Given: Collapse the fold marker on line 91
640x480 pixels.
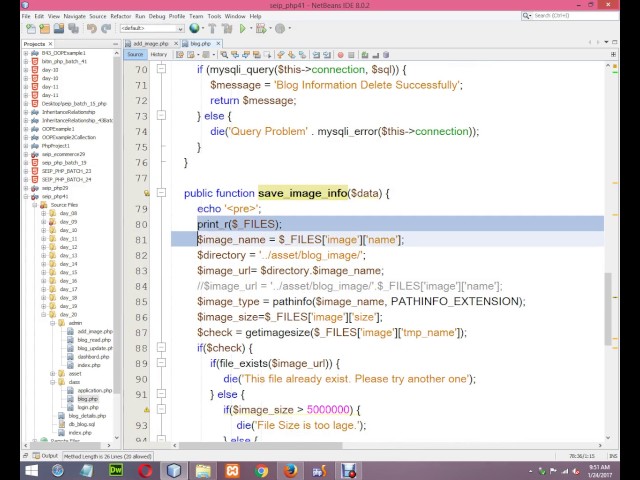Looking at the screenshot, I should [162, 394].
